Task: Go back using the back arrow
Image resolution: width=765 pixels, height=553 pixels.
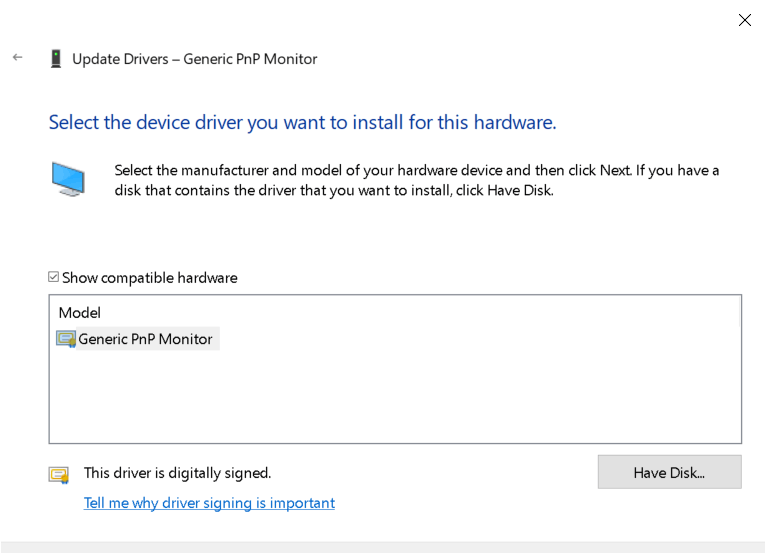Action: [x=17, y=58]
